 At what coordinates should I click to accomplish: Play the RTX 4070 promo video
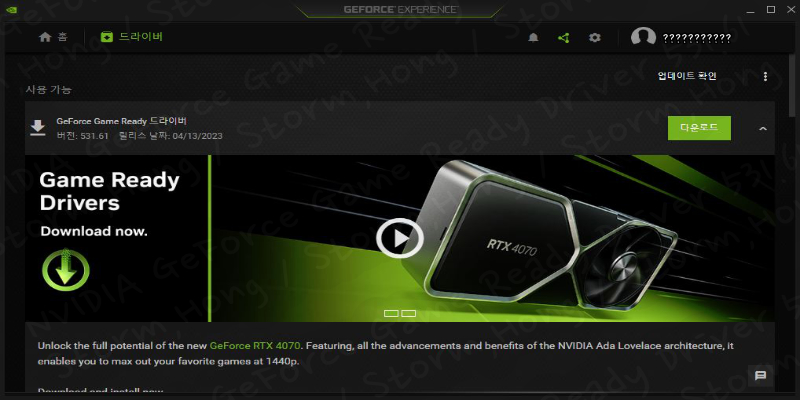point(400,238)
